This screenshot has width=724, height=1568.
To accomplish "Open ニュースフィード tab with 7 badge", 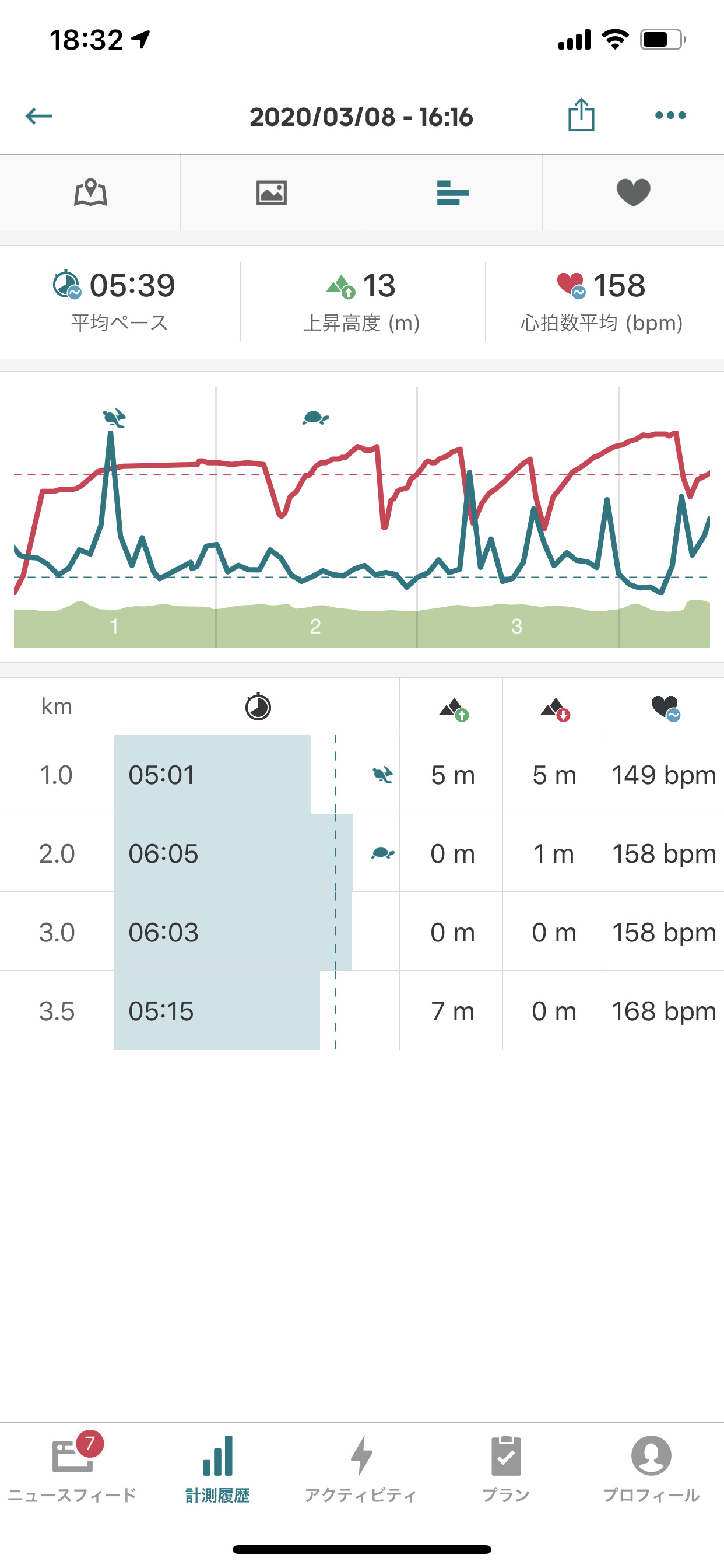I will (72, 1466).
